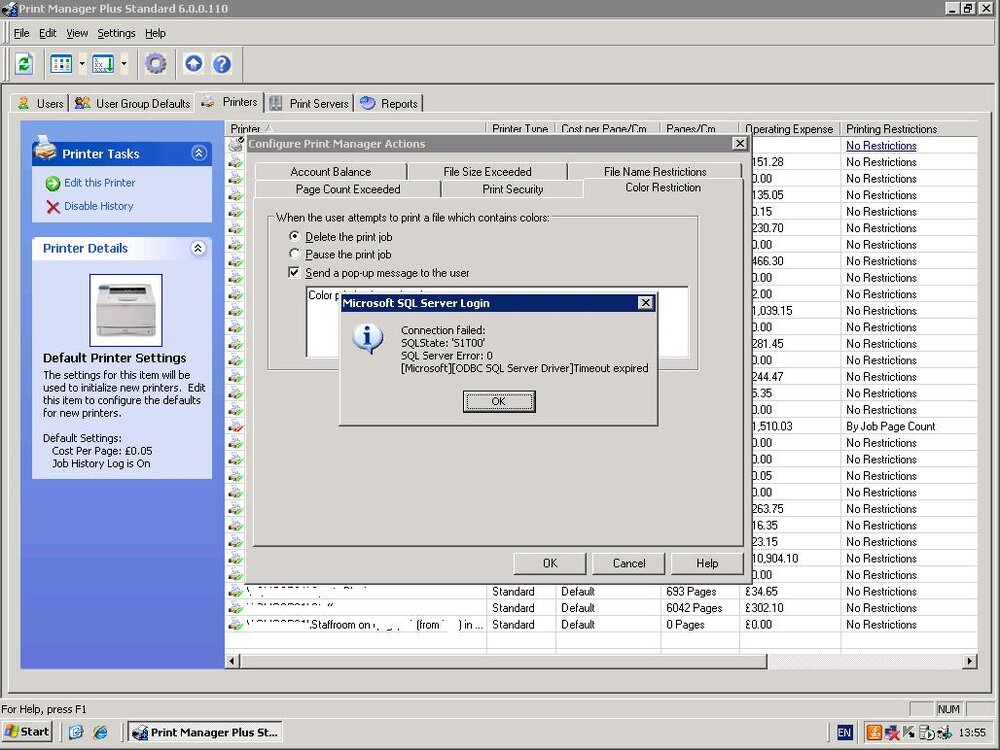
Task: Click Help button in Configure dialog
Action: point(707,563)
